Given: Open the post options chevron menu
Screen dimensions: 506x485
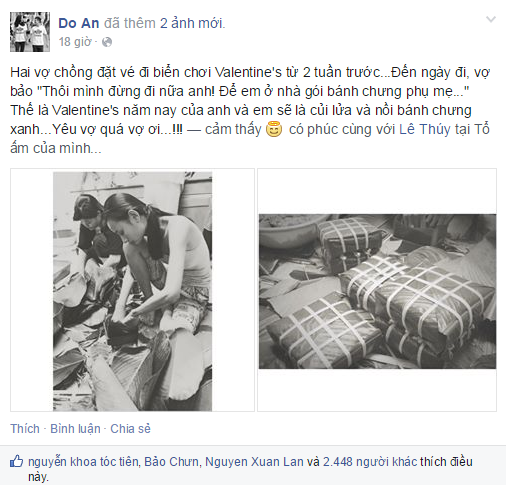Looking at the screenshot, I should [x=491, y=19].
